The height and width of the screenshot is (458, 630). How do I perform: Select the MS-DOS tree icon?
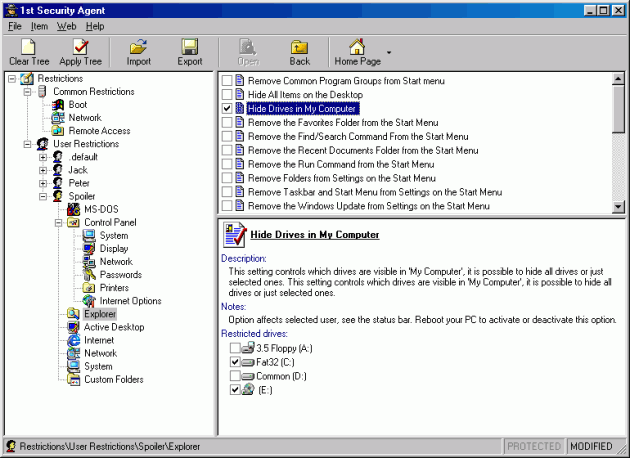coord(74,209)
